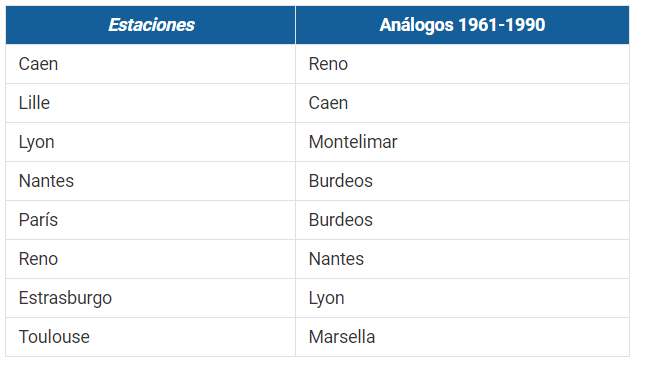The height and width of the screenshot is (372, 648).
Task: Click Lyon analog in Estrasburgo row
Action: [x=462, y=298]
